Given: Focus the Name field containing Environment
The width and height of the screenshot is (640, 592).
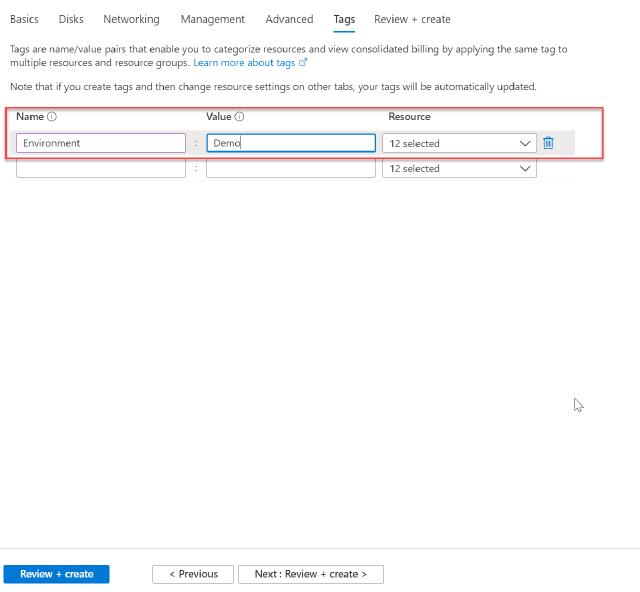Looking at the screenshot, I should point(101,143).
